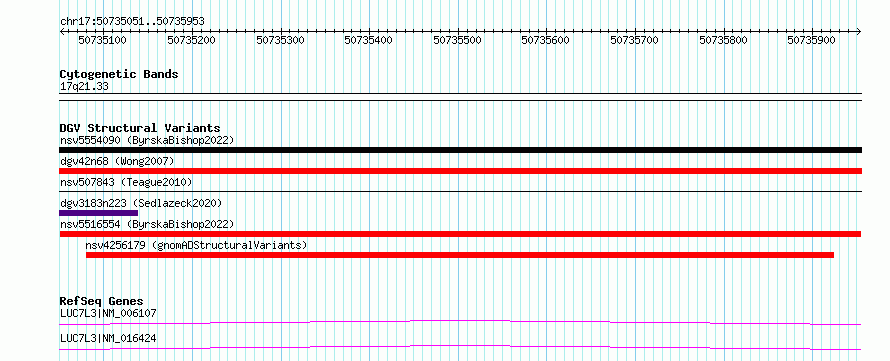Click ruler position 50735900

pyautogui.click(x=811, y=40)
